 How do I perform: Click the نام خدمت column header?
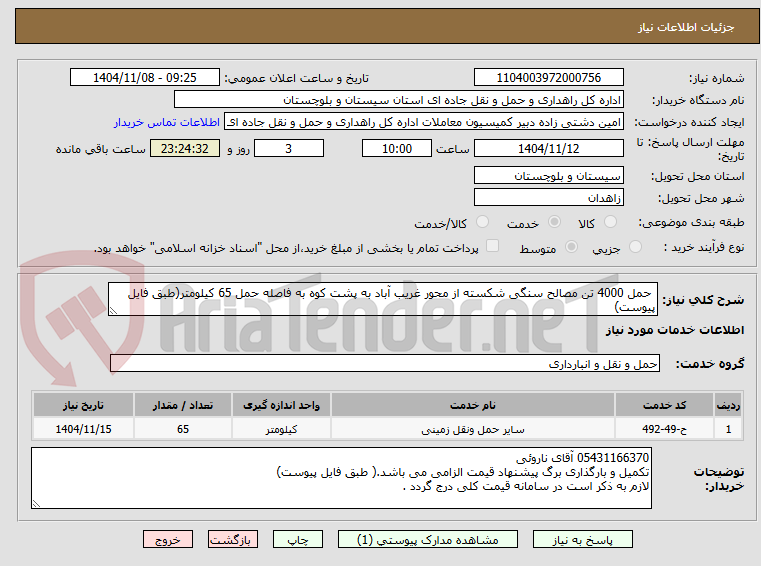click(473, 405)
